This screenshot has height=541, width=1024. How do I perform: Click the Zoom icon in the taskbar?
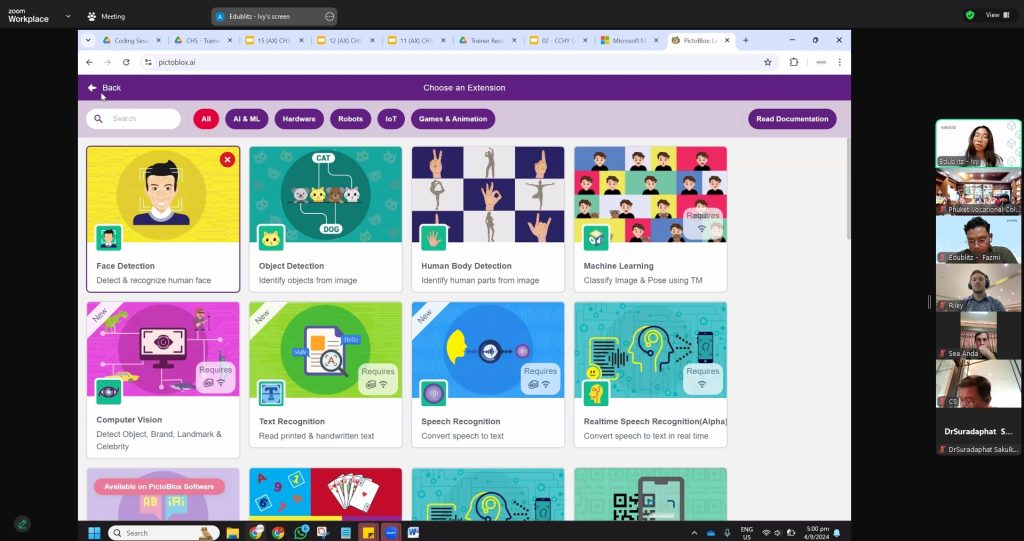391,533
